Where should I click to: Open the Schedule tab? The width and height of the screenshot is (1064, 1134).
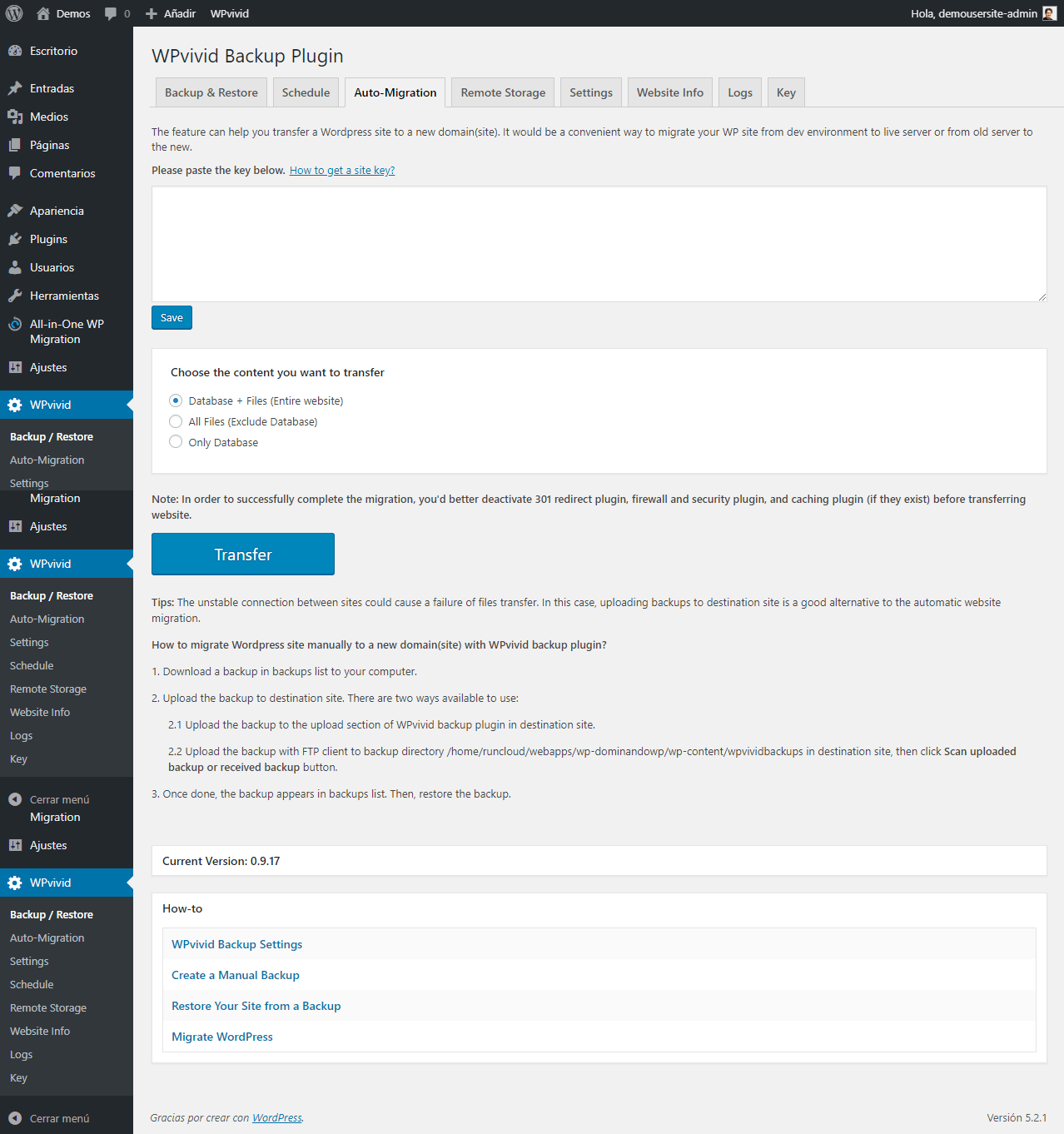[306, 92]
